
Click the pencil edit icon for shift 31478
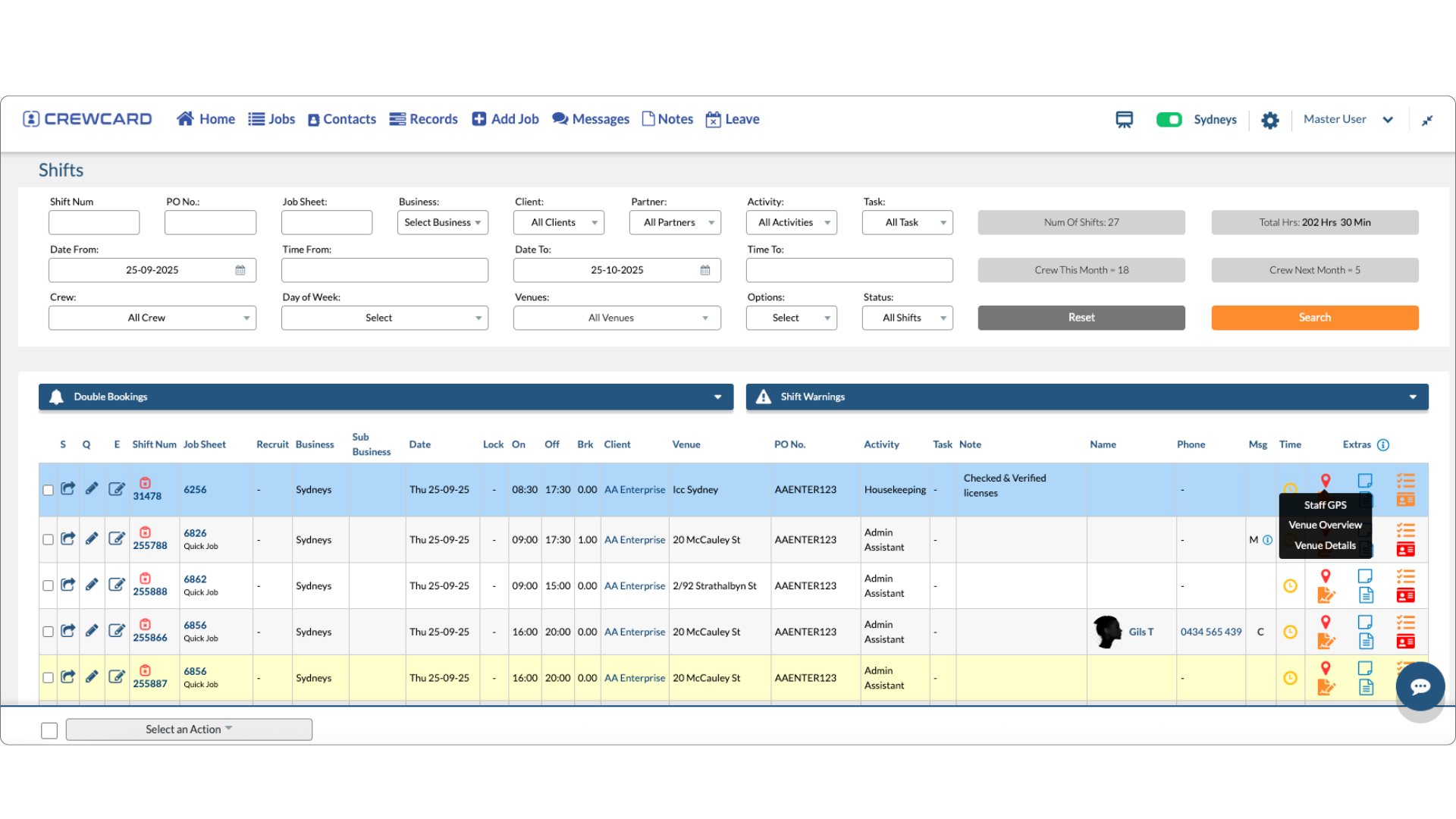(92, 489)
